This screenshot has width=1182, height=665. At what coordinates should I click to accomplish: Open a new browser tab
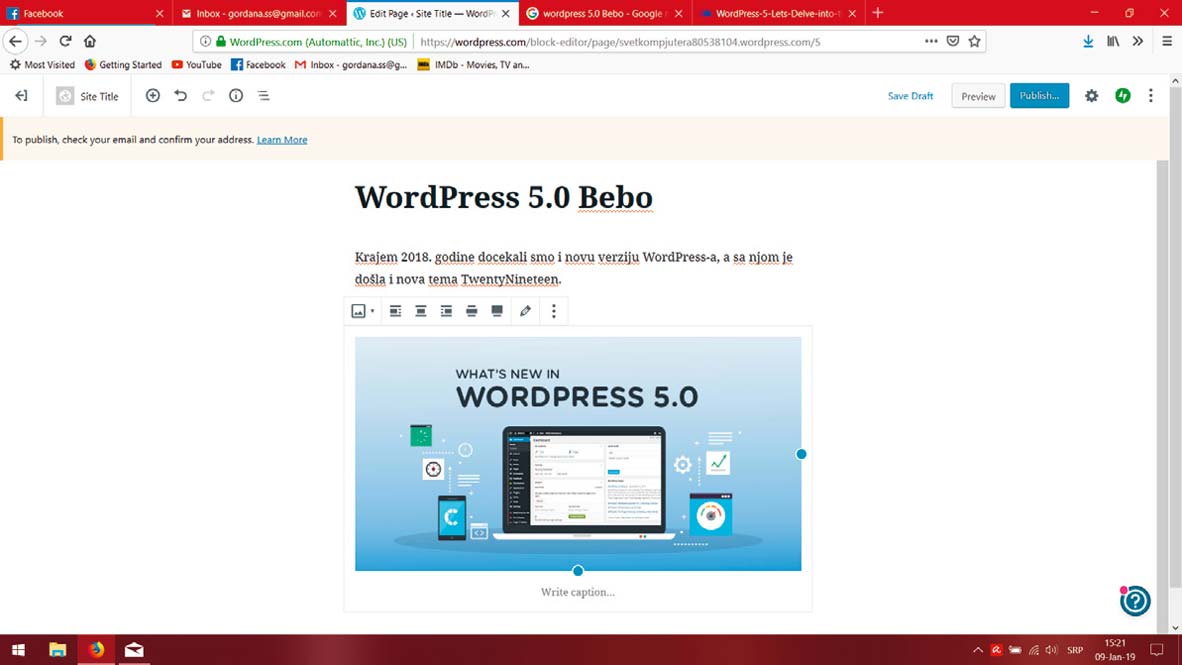(877, 13)
